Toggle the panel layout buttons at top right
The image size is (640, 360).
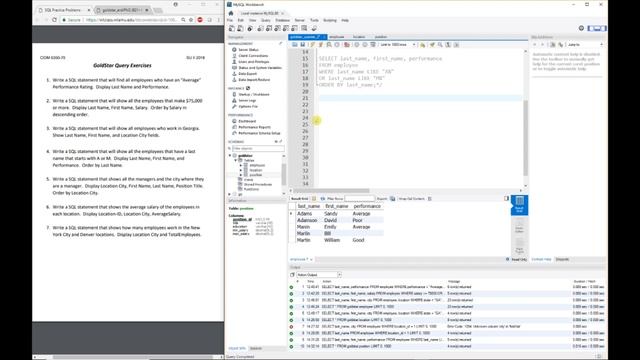coord(597,28)
